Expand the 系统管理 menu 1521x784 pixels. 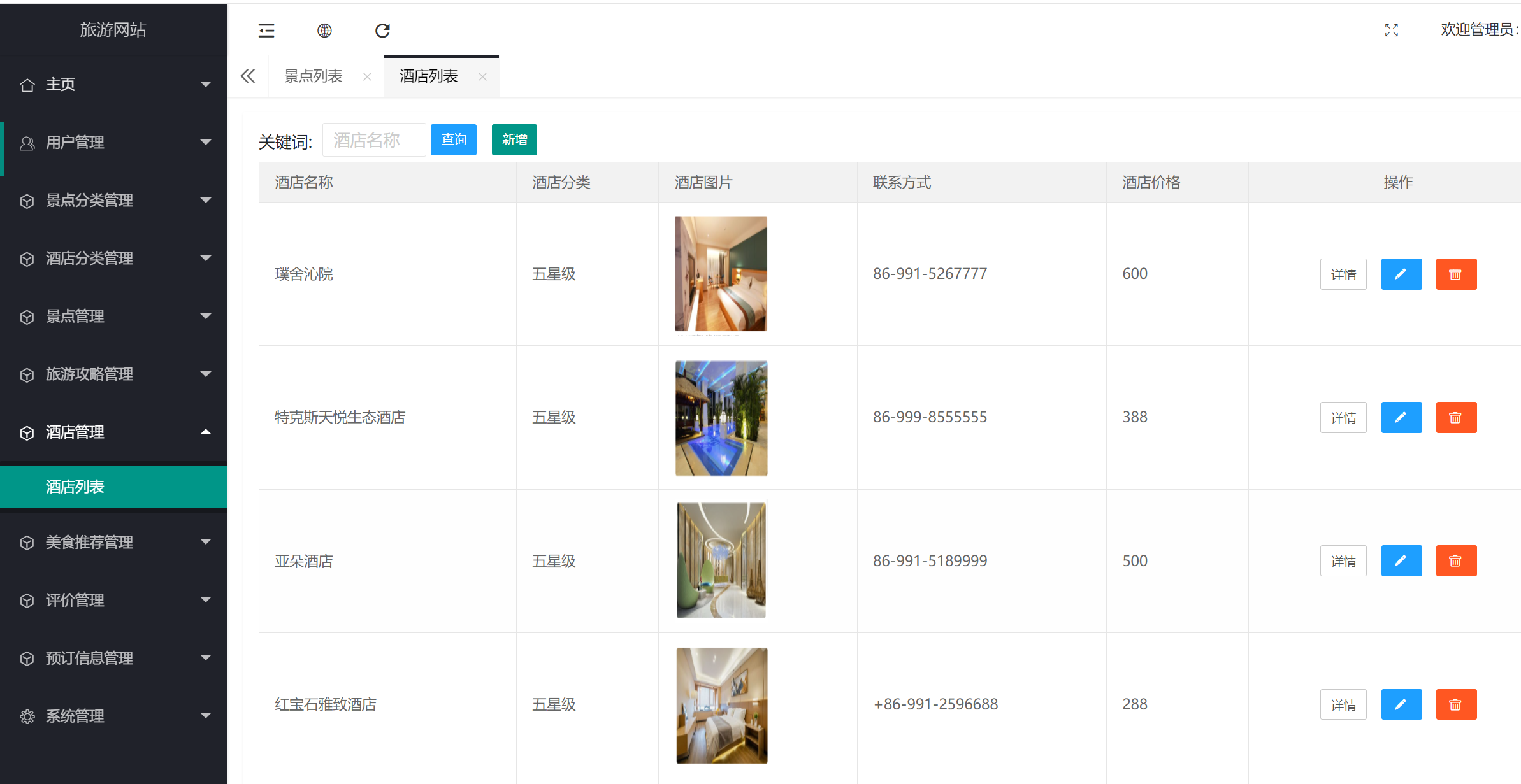click(113, 716)
